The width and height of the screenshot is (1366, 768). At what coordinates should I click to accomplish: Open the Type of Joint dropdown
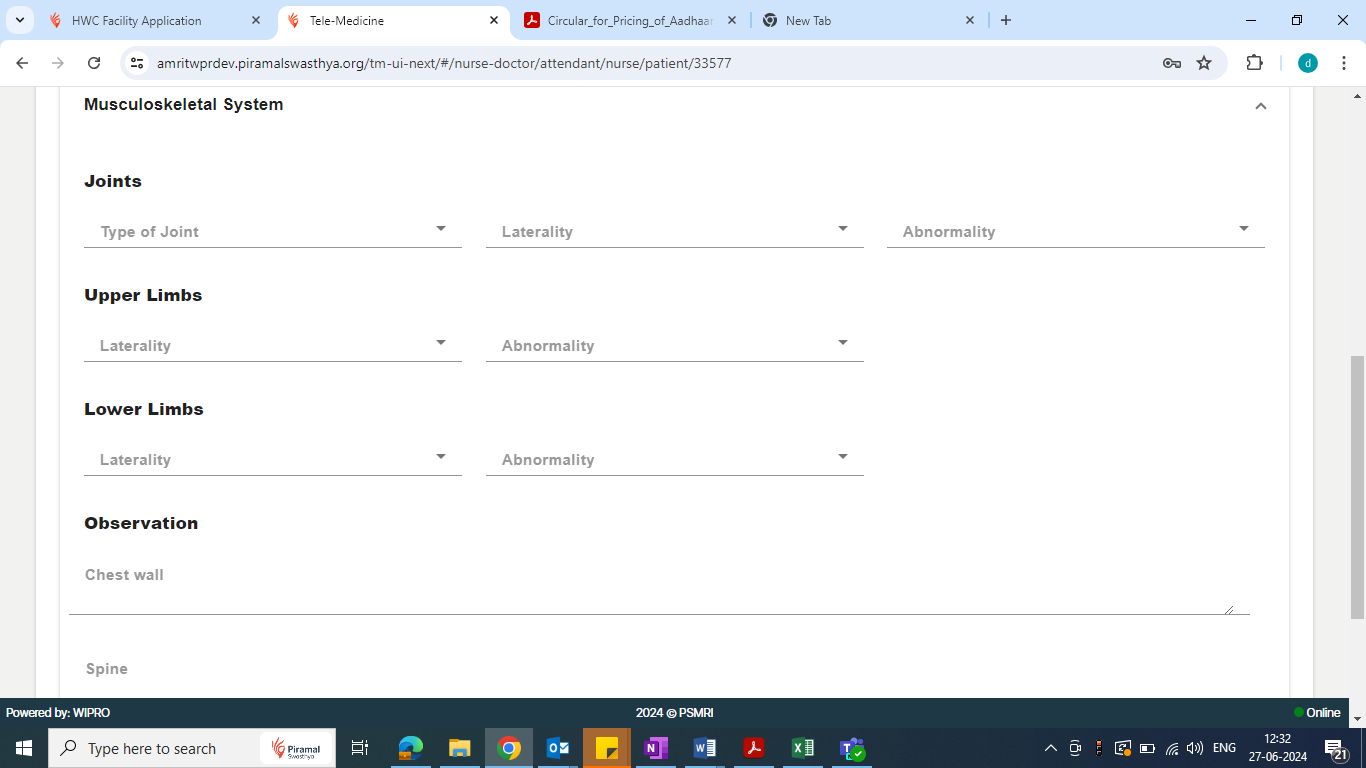(273, 231)
